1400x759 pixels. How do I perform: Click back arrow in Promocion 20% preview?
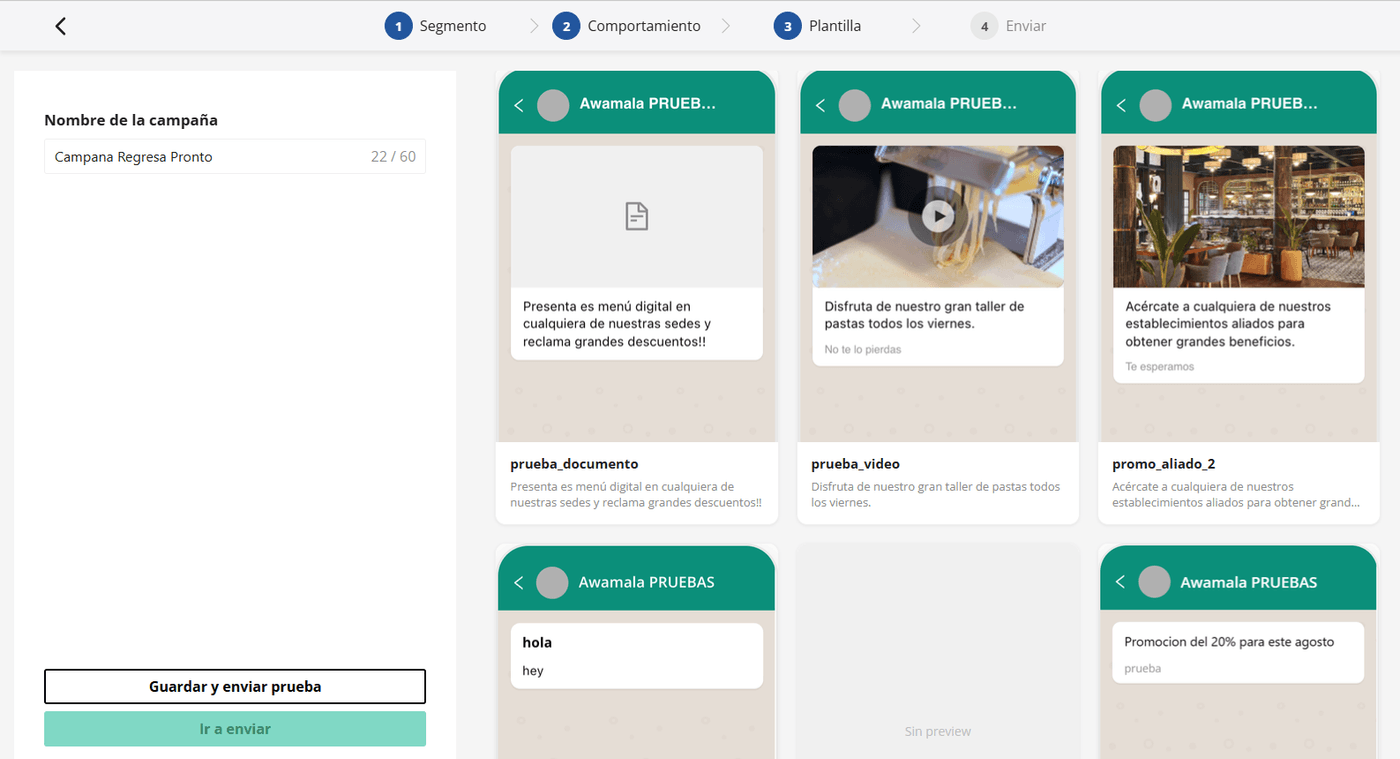(x=1121, y=582)
